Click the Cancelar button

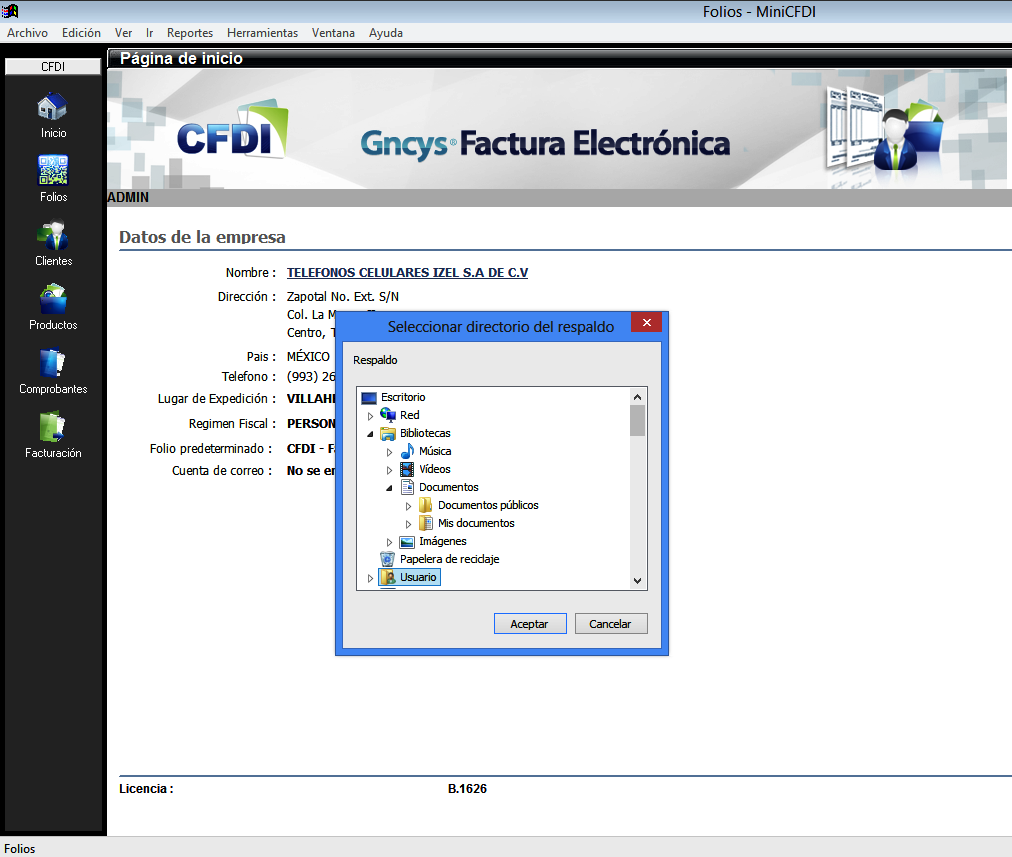611,624
